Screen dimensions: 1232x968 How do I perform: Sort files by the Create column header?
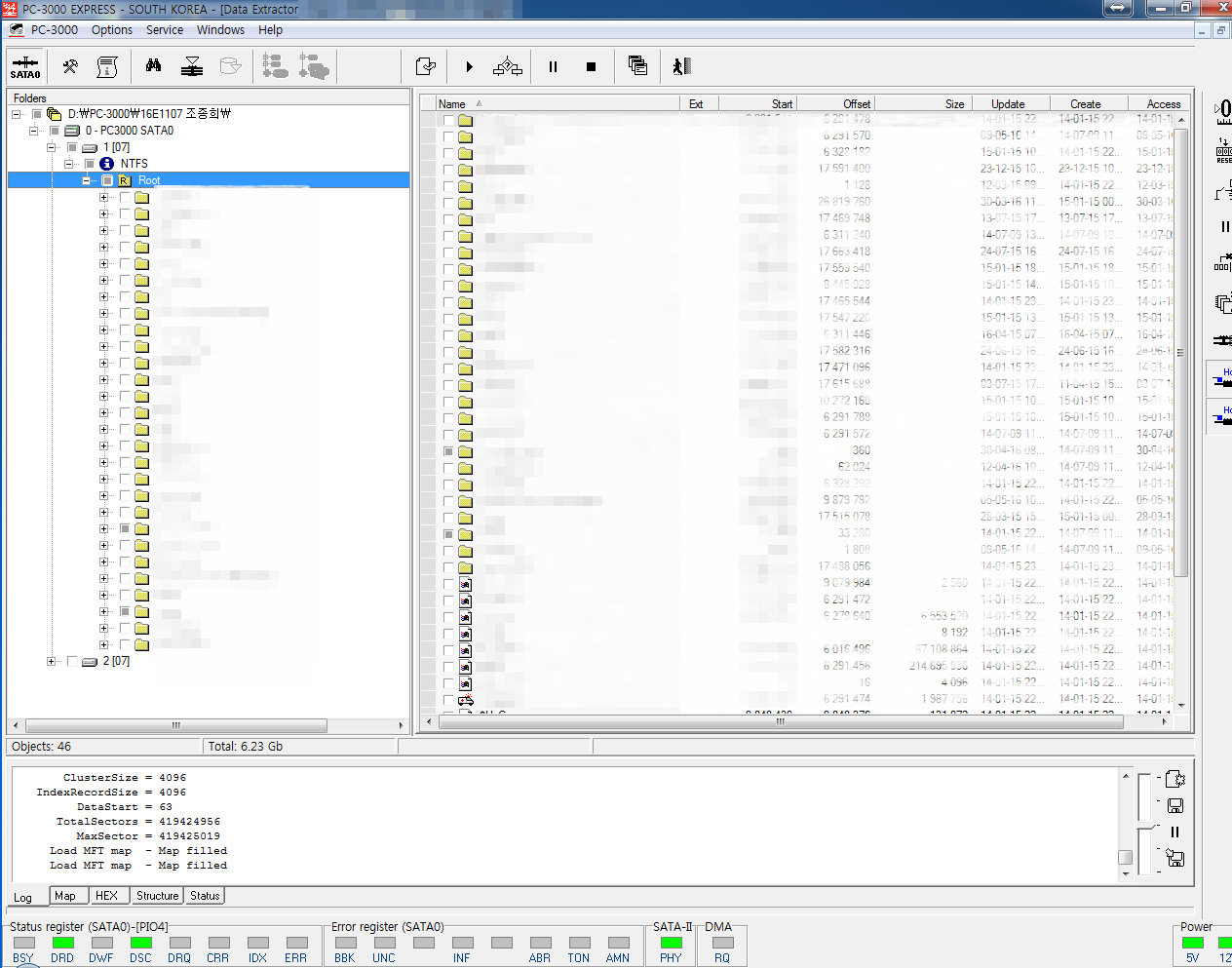1089,104
